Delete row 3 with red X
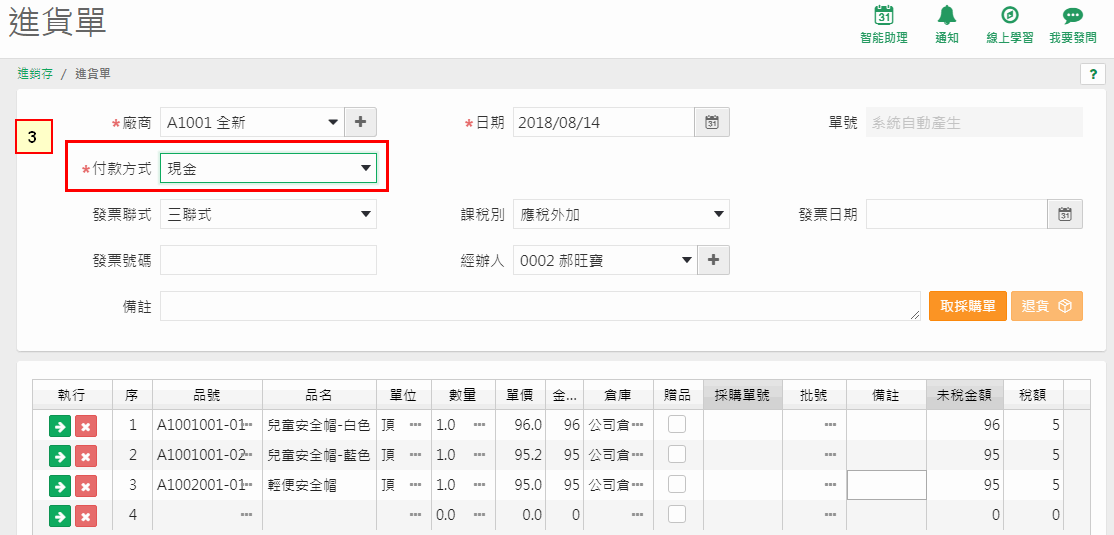Image resolution: width=1114 pixels, height=535 pixels. [x=85, y=486]
